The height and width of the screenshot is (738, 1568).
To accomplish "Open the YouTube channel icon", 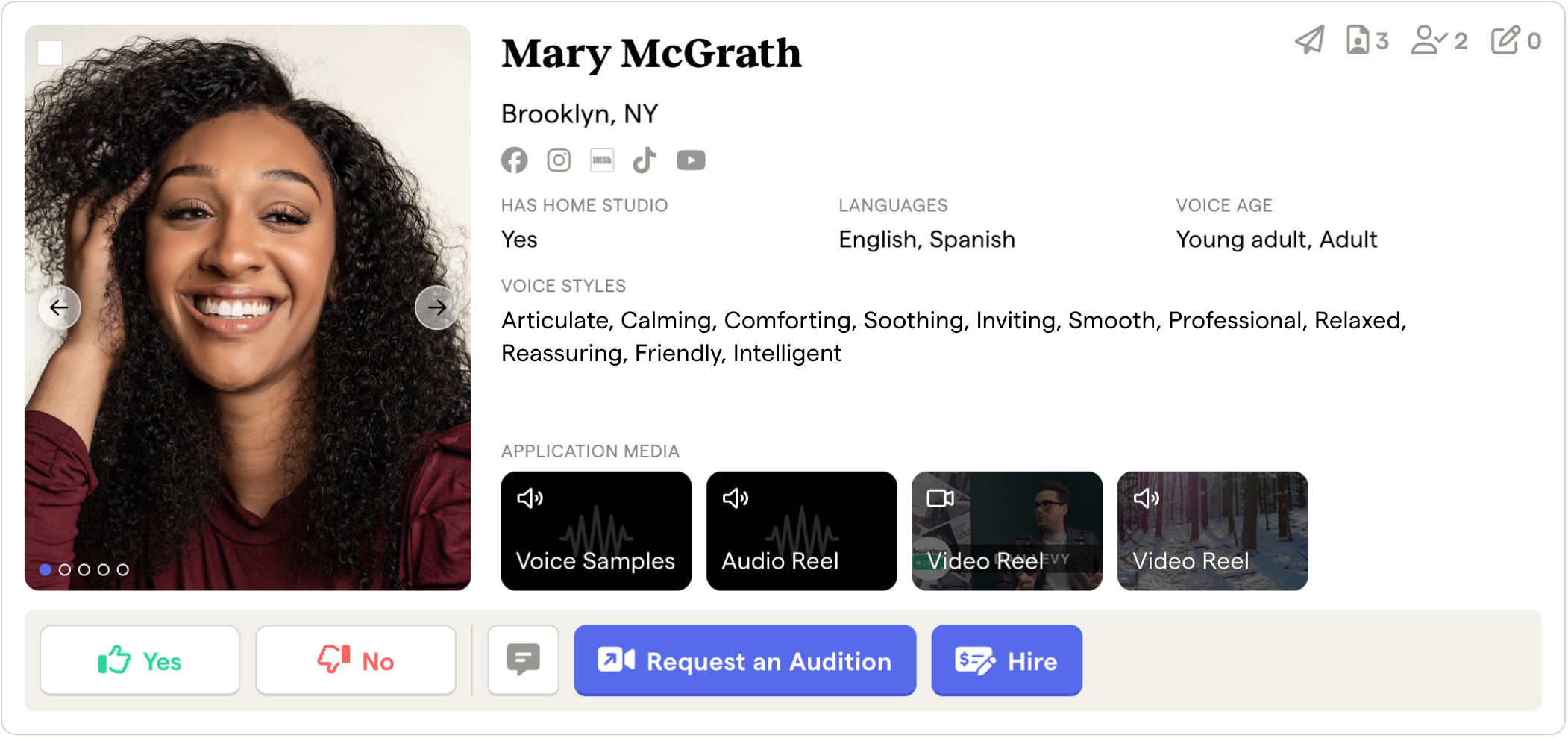I will pyautogui.click(x=691, y=160).
